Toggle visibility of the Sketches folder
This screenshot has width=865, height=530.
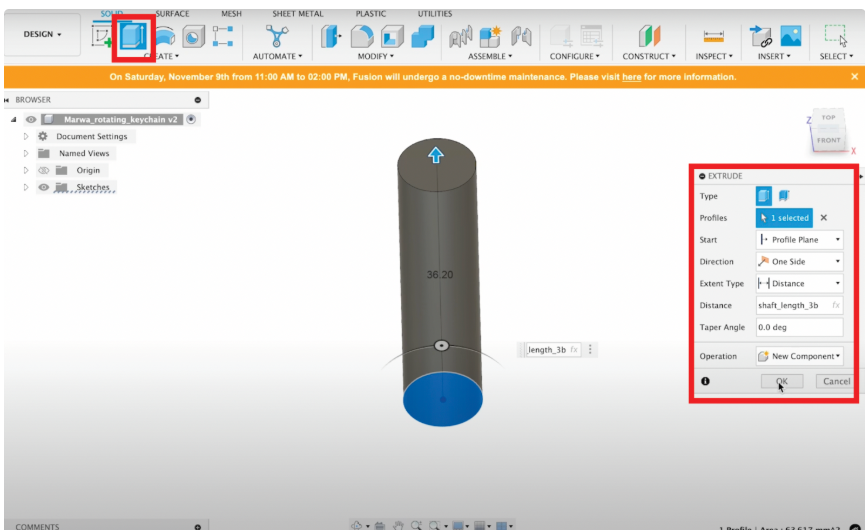pos(44,187)
